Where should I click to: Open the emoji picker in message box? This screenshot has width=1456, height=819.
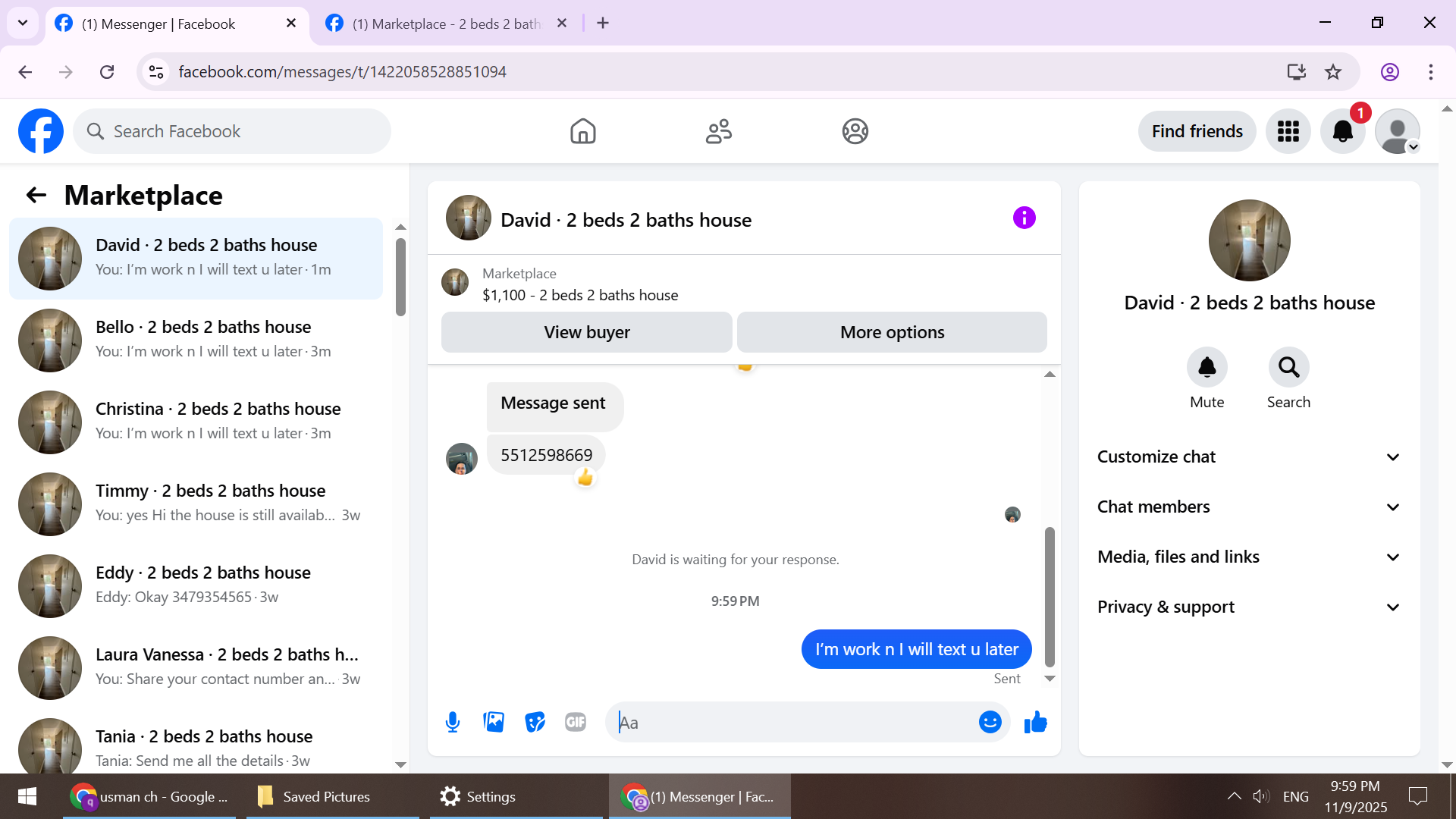(x=990, y=722)
